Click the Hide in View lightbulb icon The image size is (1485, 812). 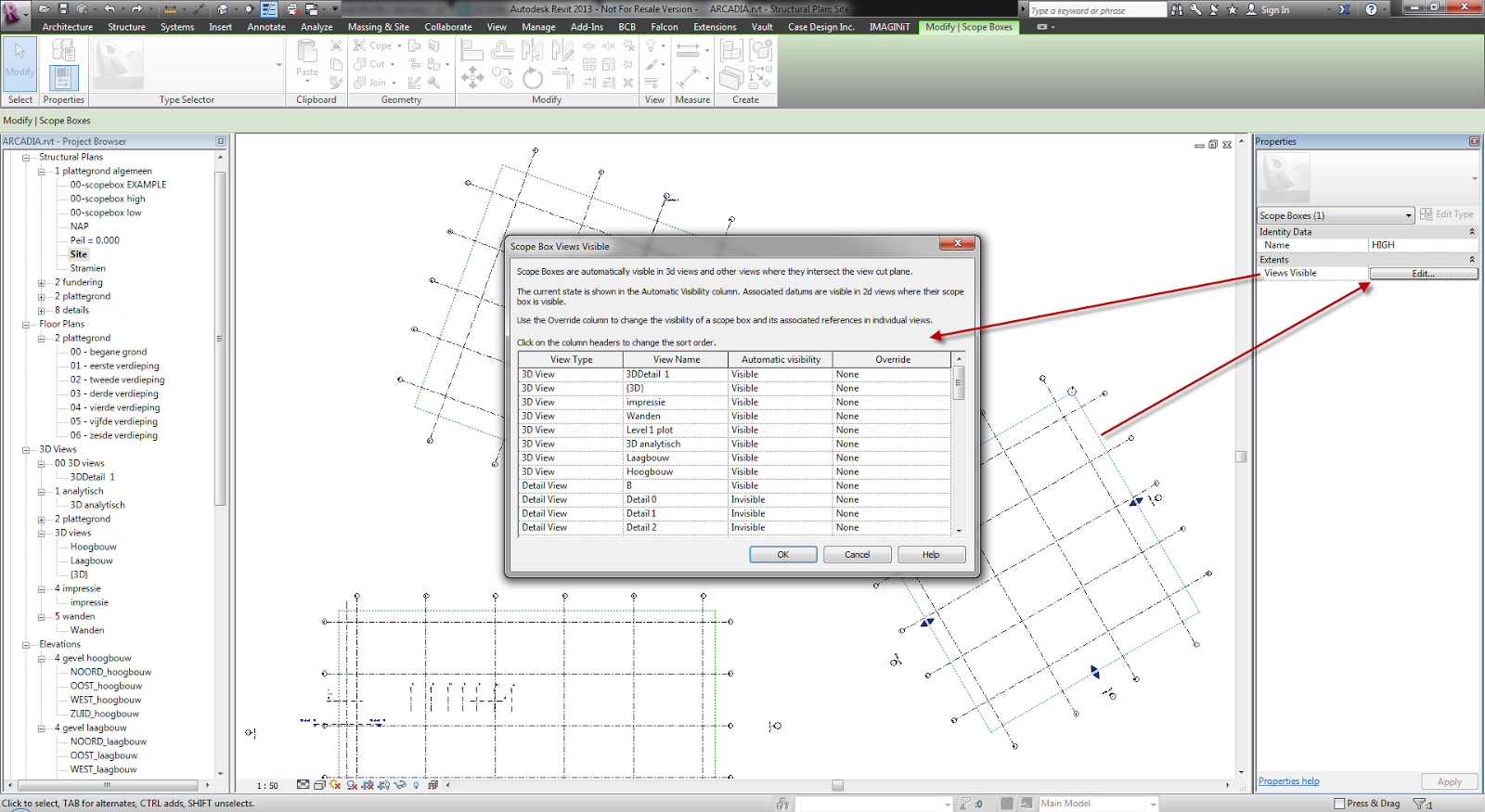click(652, 45)
